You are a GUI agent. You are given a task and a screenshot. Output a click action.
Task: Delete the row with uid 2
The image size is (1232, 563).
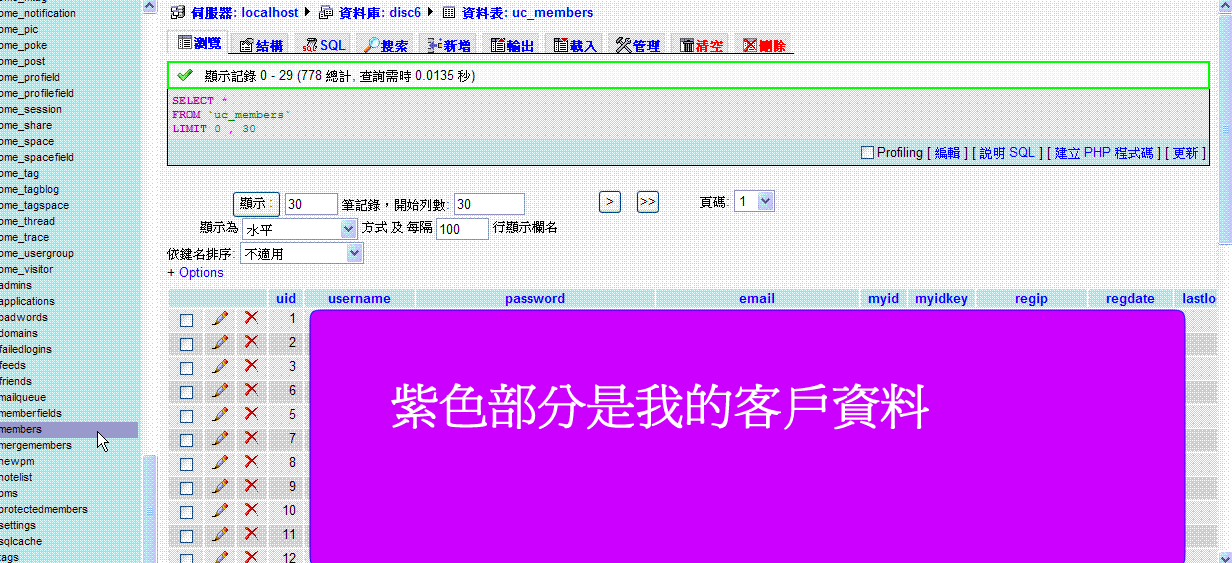tap(251, 342)
